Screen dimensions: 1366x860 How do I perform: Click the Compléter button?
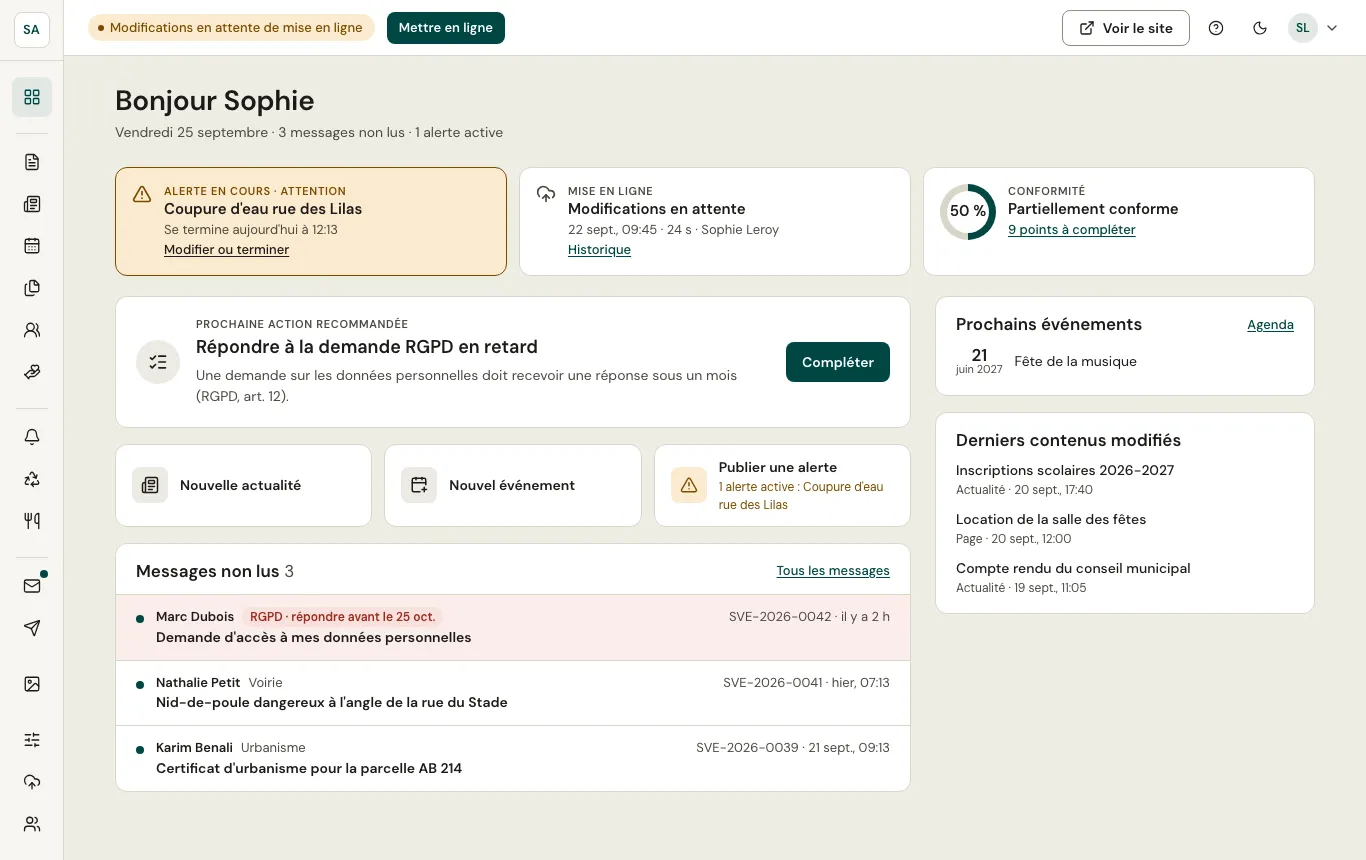838,362
